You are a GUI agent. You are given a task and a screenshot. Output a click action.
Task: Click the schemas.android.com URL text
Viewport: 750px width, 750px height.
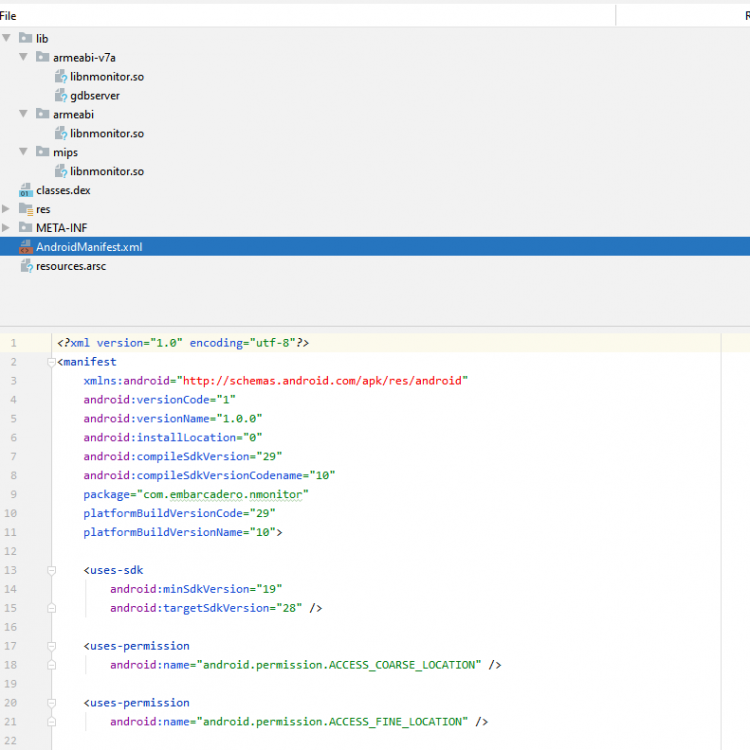322,381
